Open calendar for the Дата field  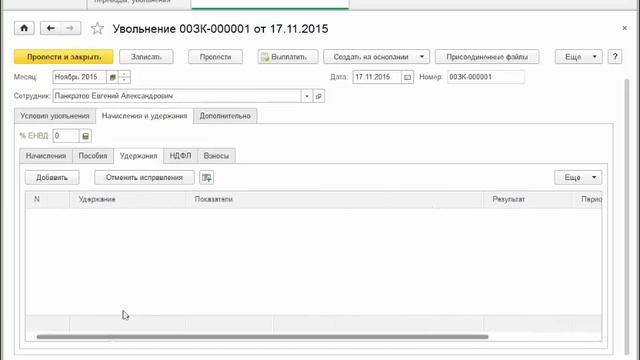407,77
